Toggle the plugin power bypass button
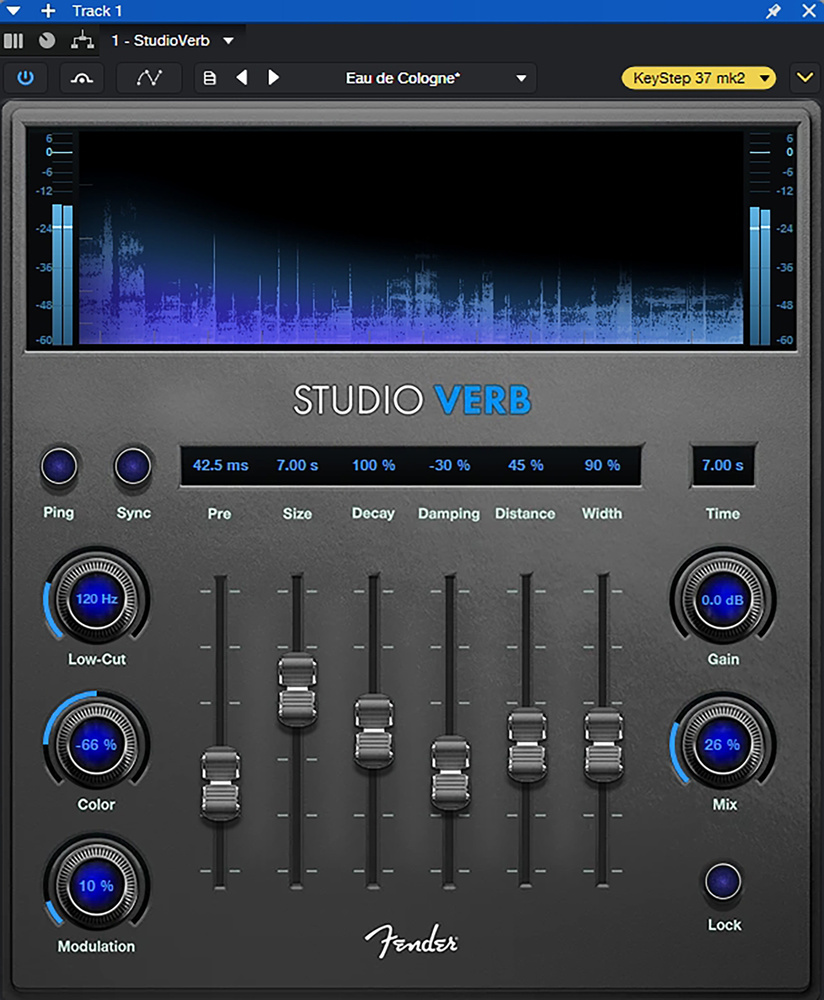Viewport: 824px width, 1000px height. click(x=25, y=78)
